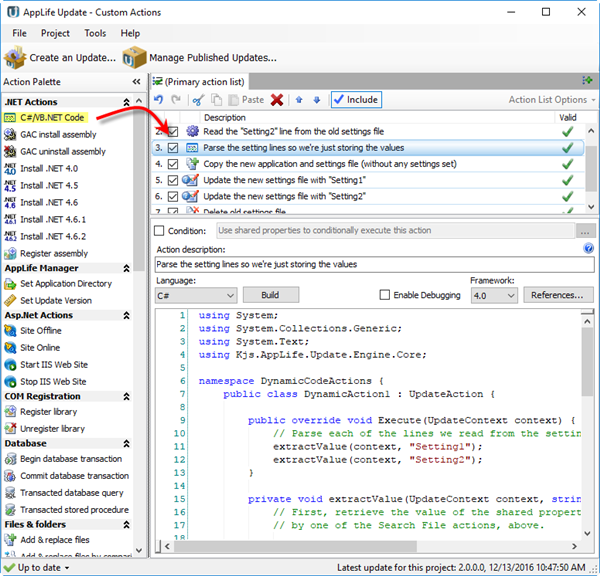Uncheck action 6 Update with Setting2
This screenshot has height=576, width=600.
coord(173,197)
